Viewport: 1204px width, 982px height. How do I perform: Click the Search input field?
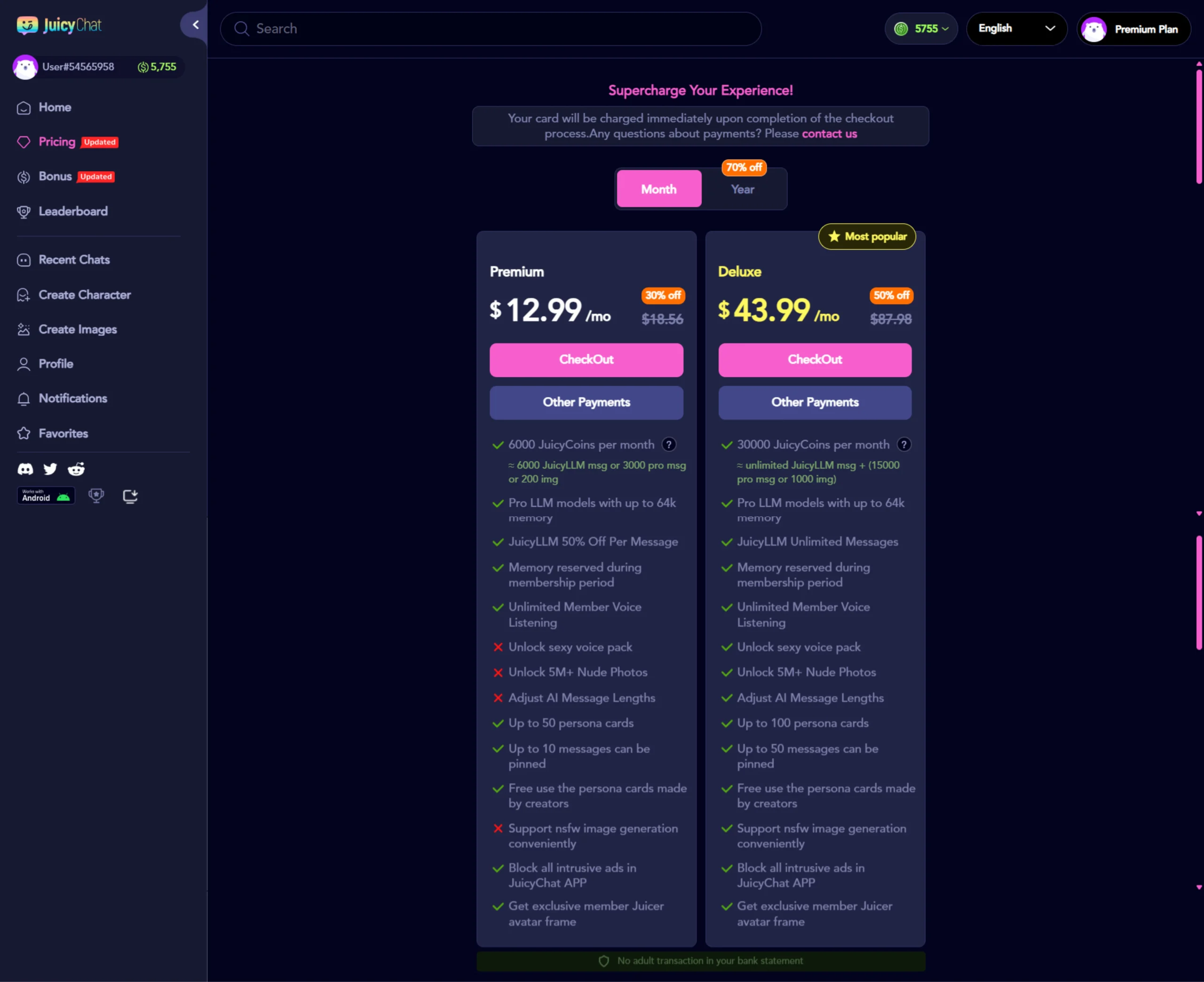(x=490, y=29)
